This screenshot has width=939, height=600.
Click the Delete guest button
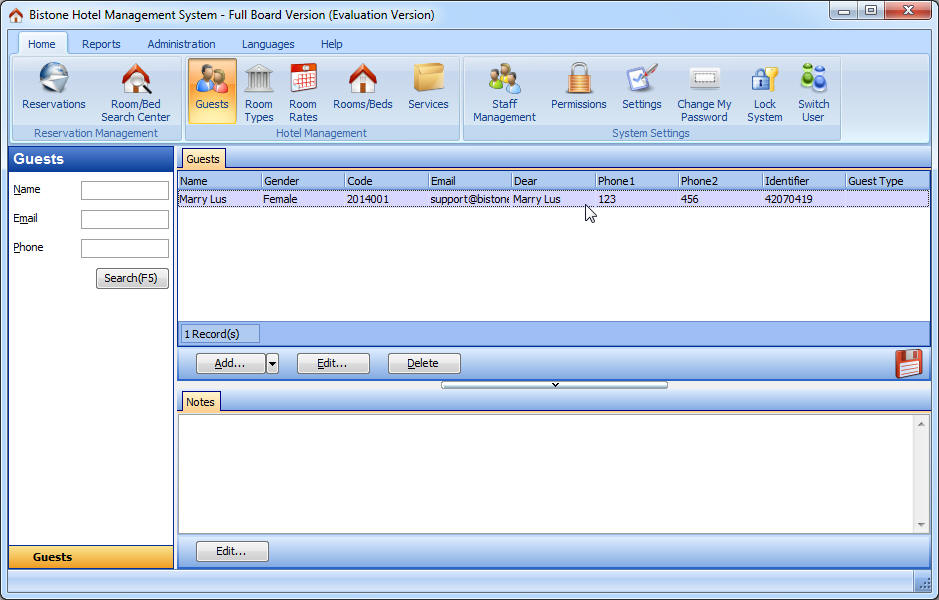click(424, 364)
